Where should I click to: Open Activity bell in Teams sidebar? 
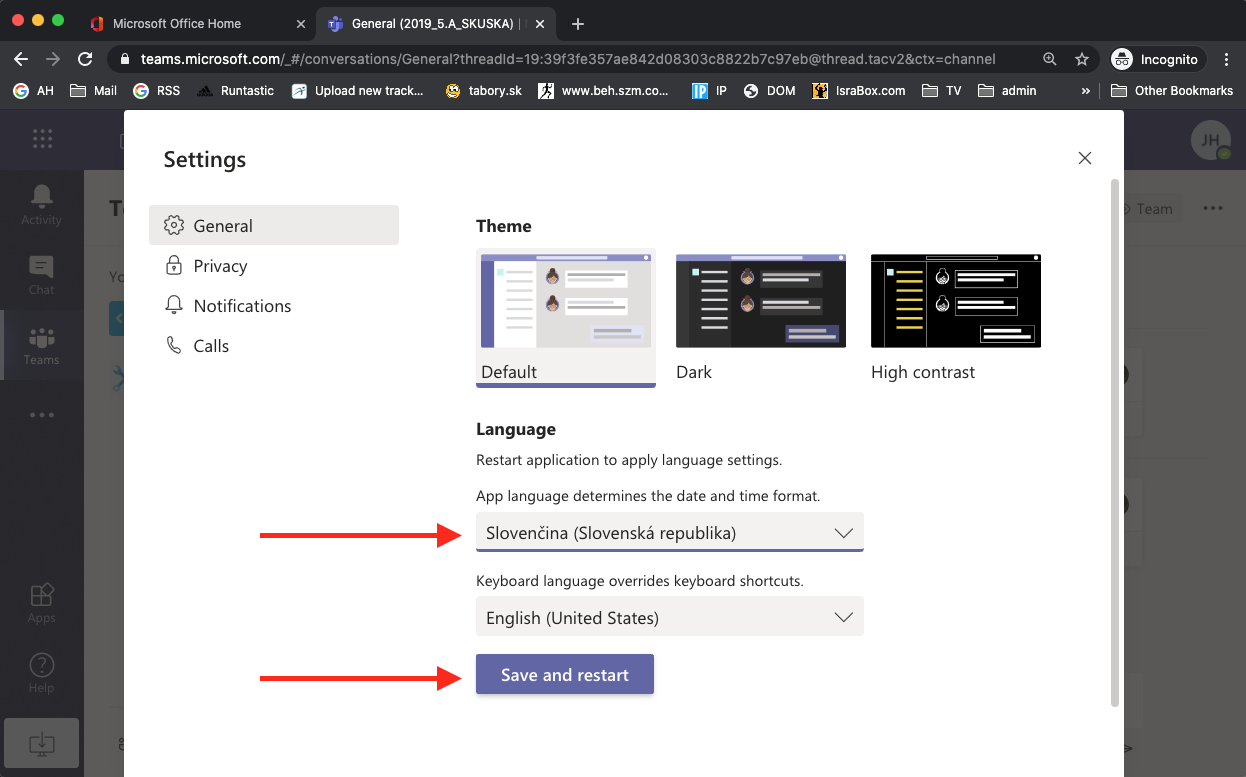[41, 204]
